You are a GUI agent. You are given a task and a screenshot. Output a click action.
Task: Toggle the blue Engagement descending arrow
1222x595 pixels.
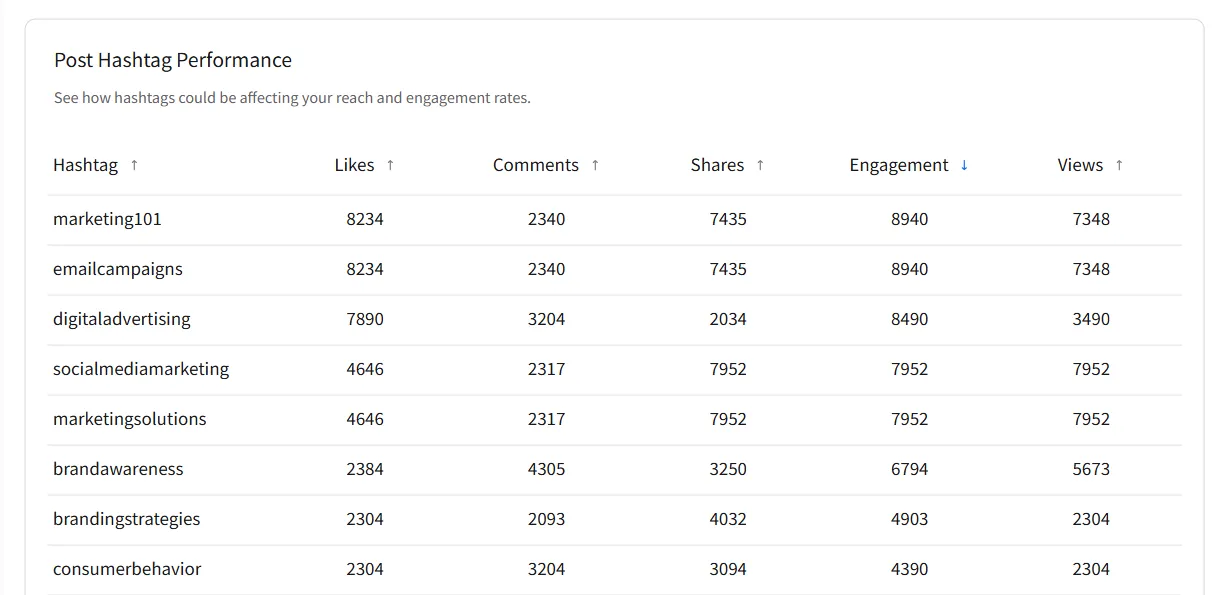click(964, 165)
